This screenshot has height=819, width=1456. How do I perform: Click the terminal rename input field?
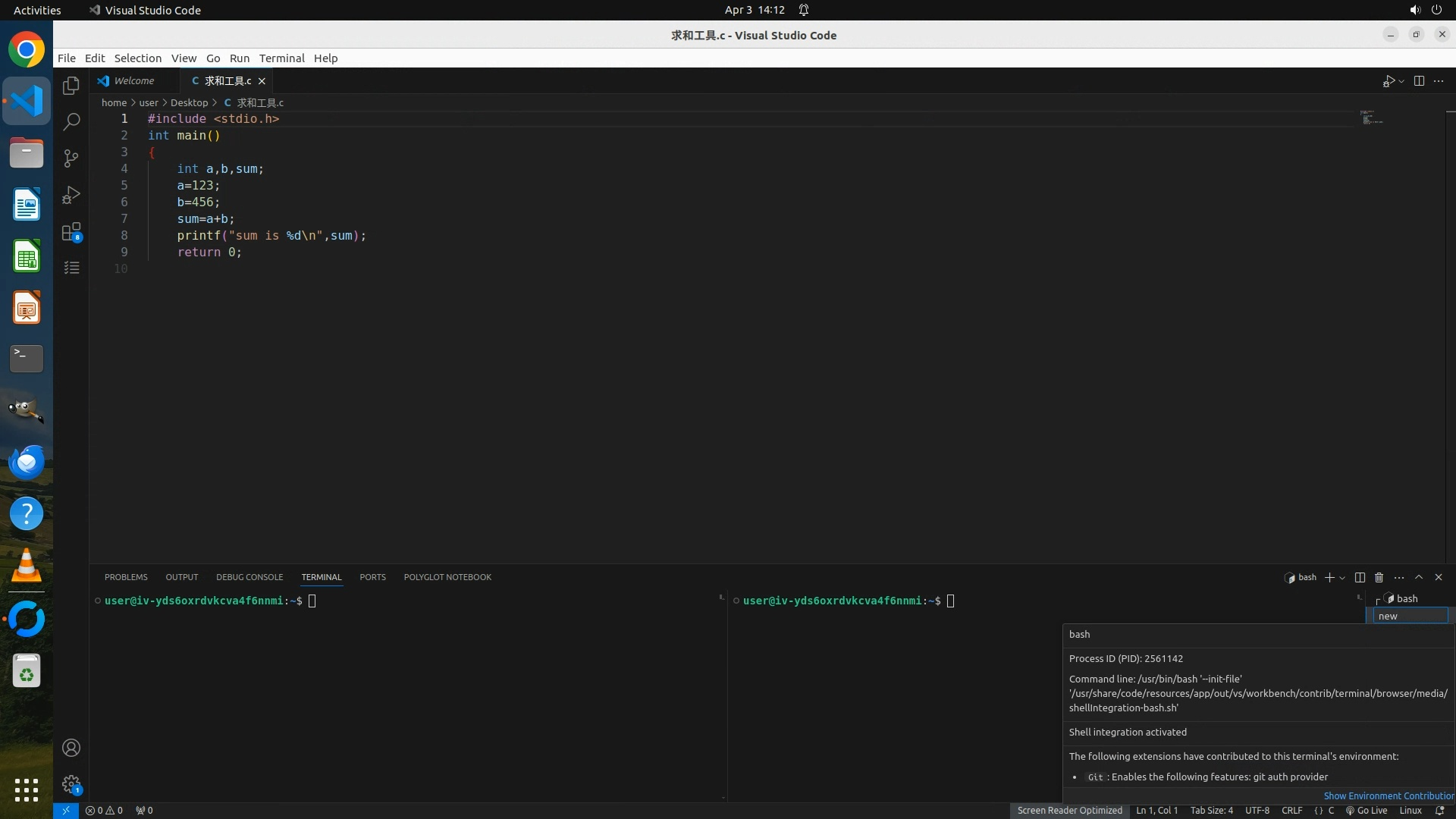point(1410,617)
